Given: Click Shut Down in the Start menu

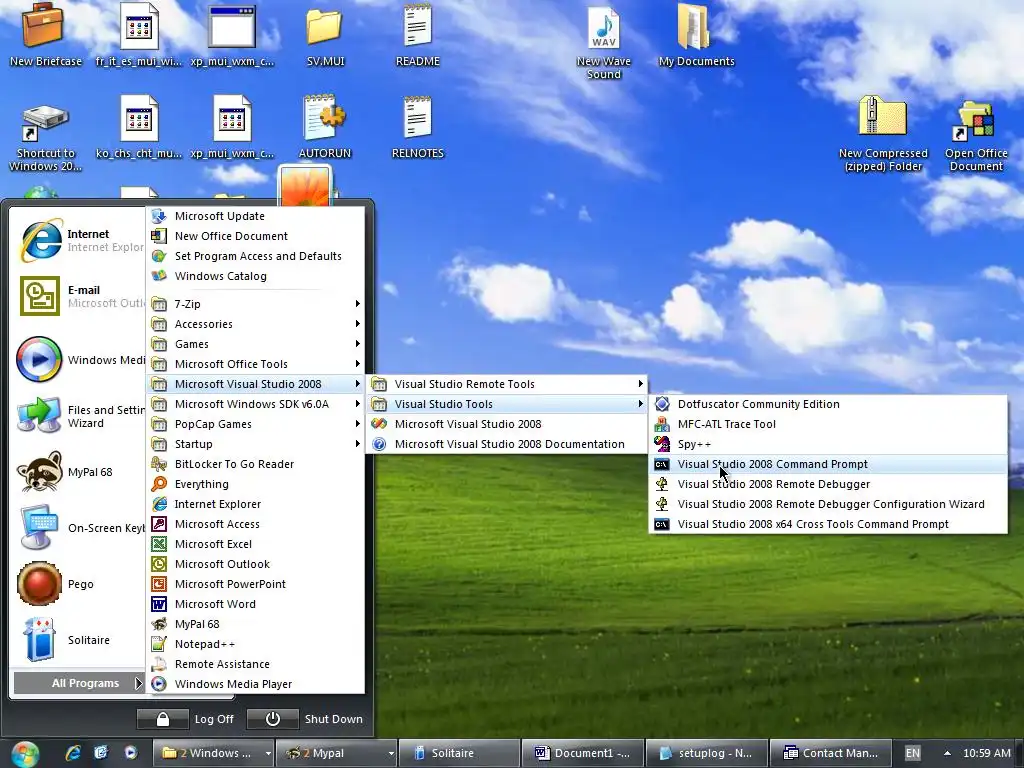Looking at the screenshot, I should coord(333,719).
